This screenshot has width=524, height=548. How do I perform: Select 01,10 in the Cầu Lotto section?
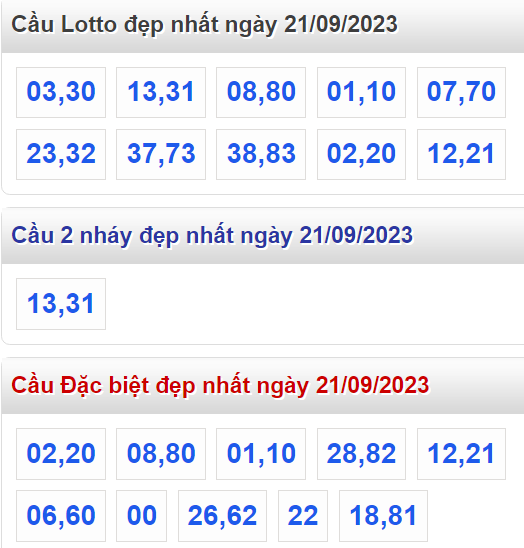click(x=361, y=92)
